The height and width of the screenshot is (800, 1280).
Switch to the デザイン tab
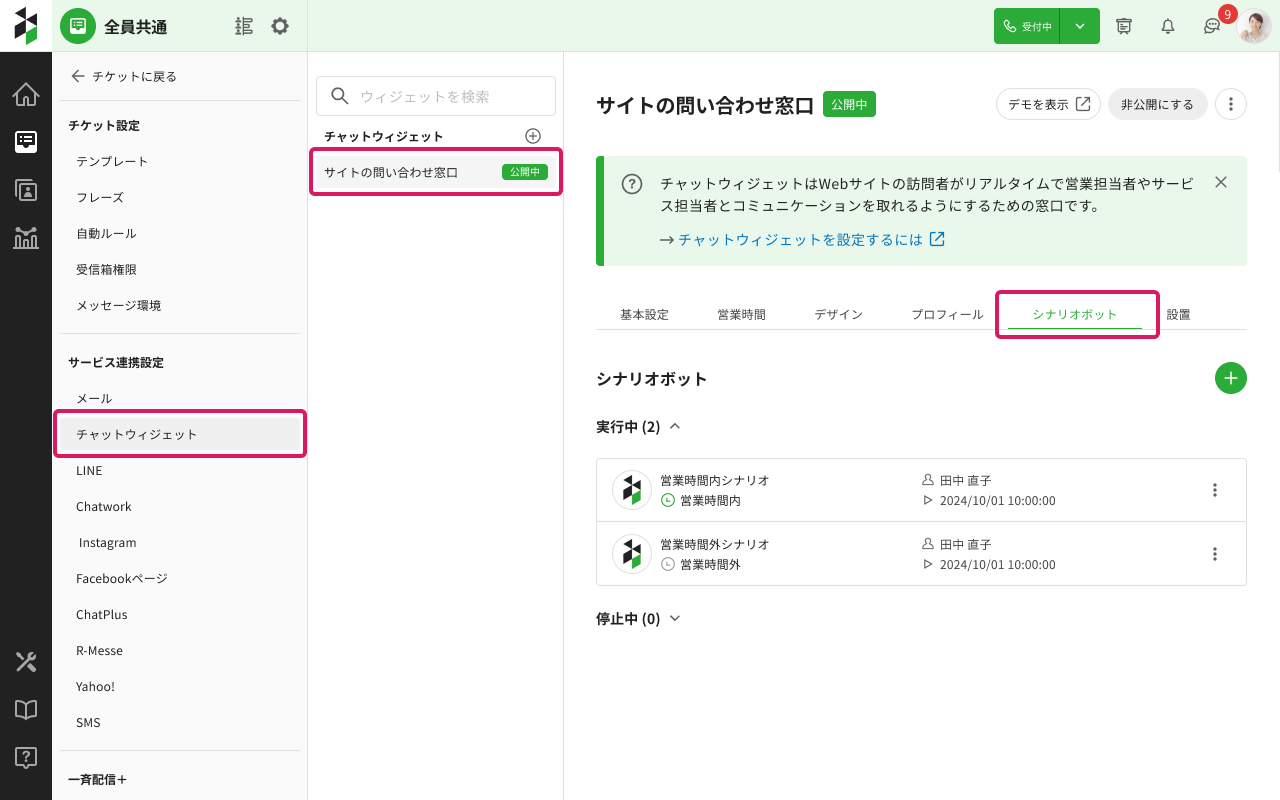[x=838, y=314]
